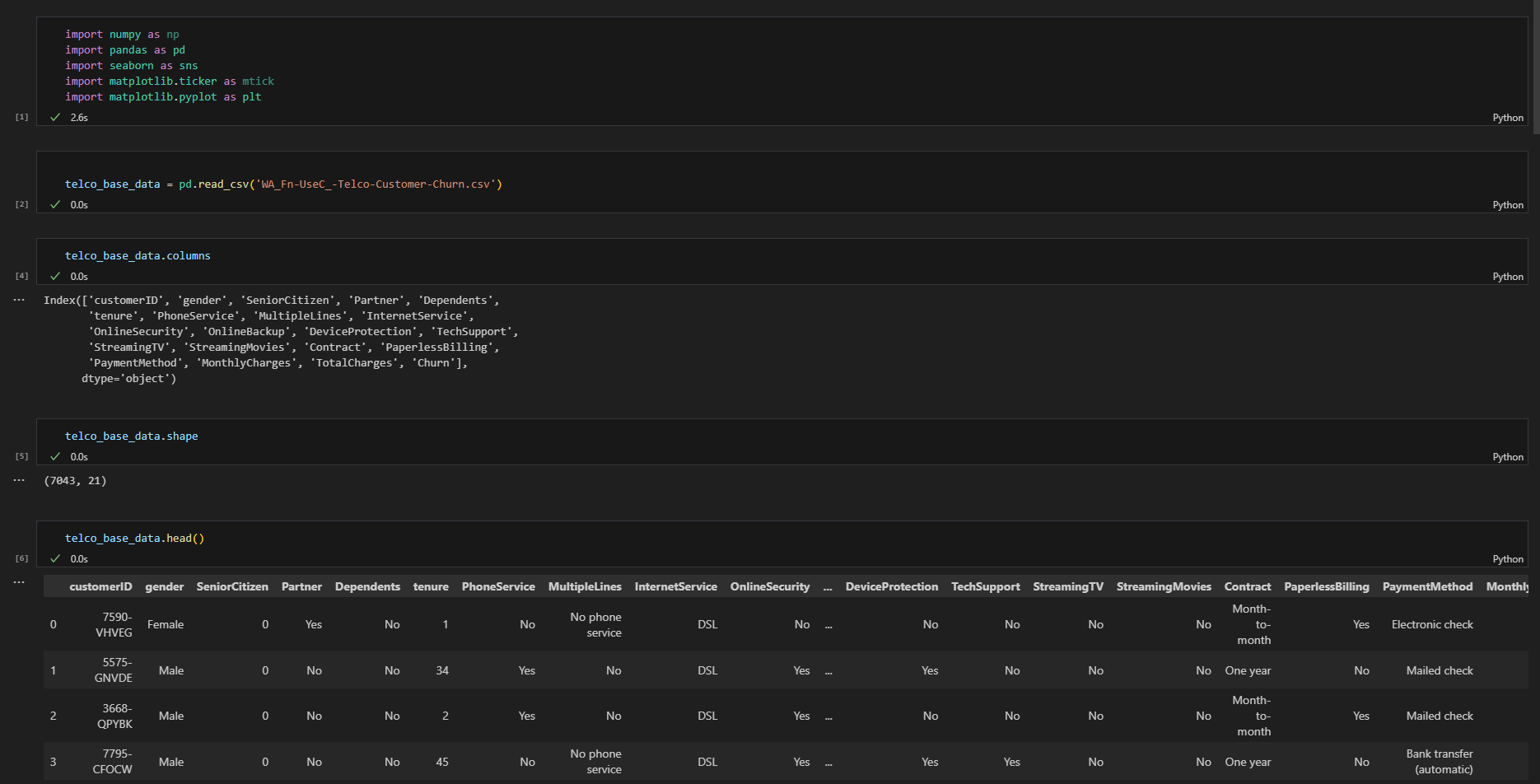Click the checkmark under telco_base_data.head()

[55, 558]
